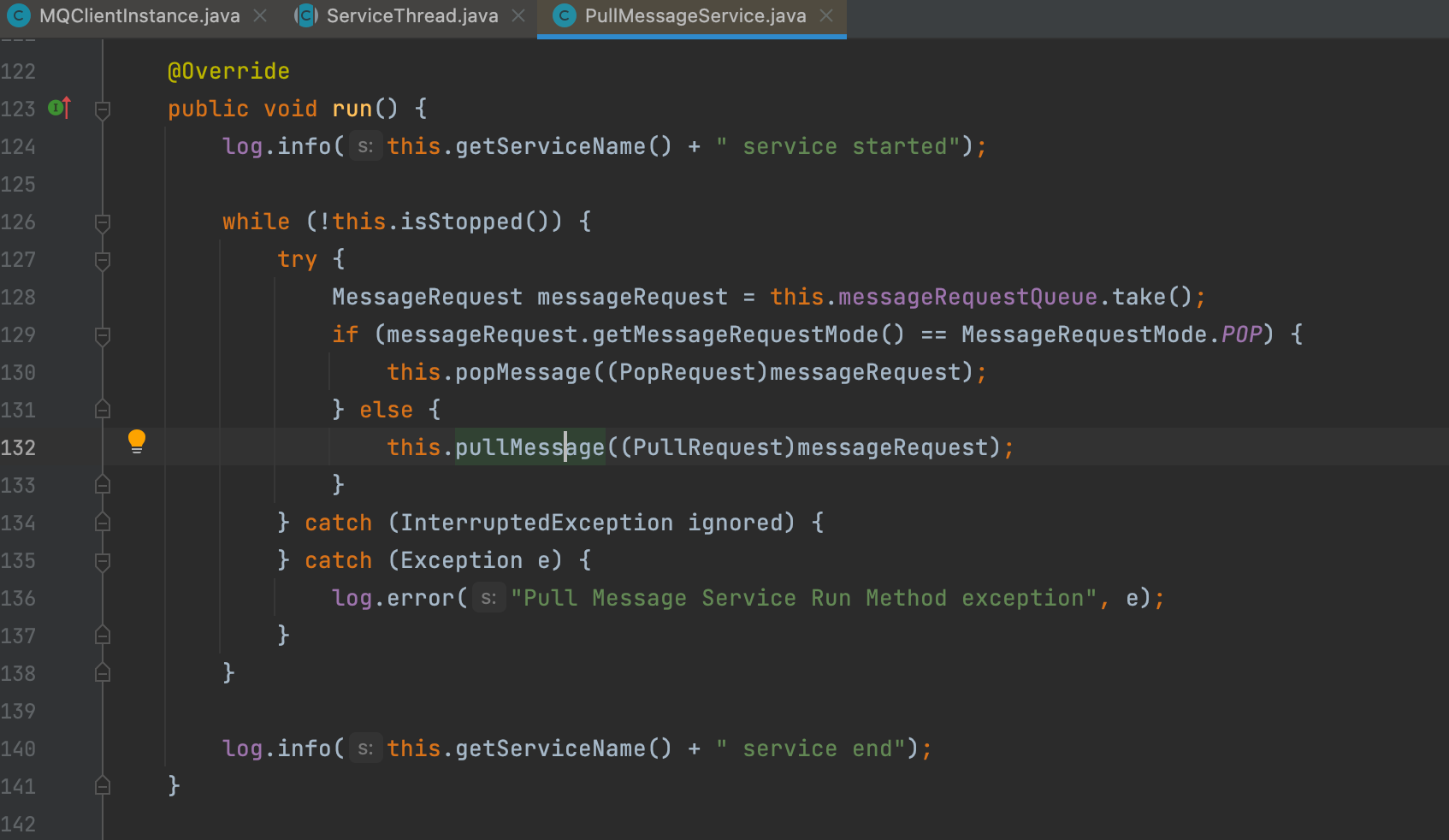The image size is (1449, 840).
Task: Click the POP enum constant
Action: click(x=1241, y=334)
